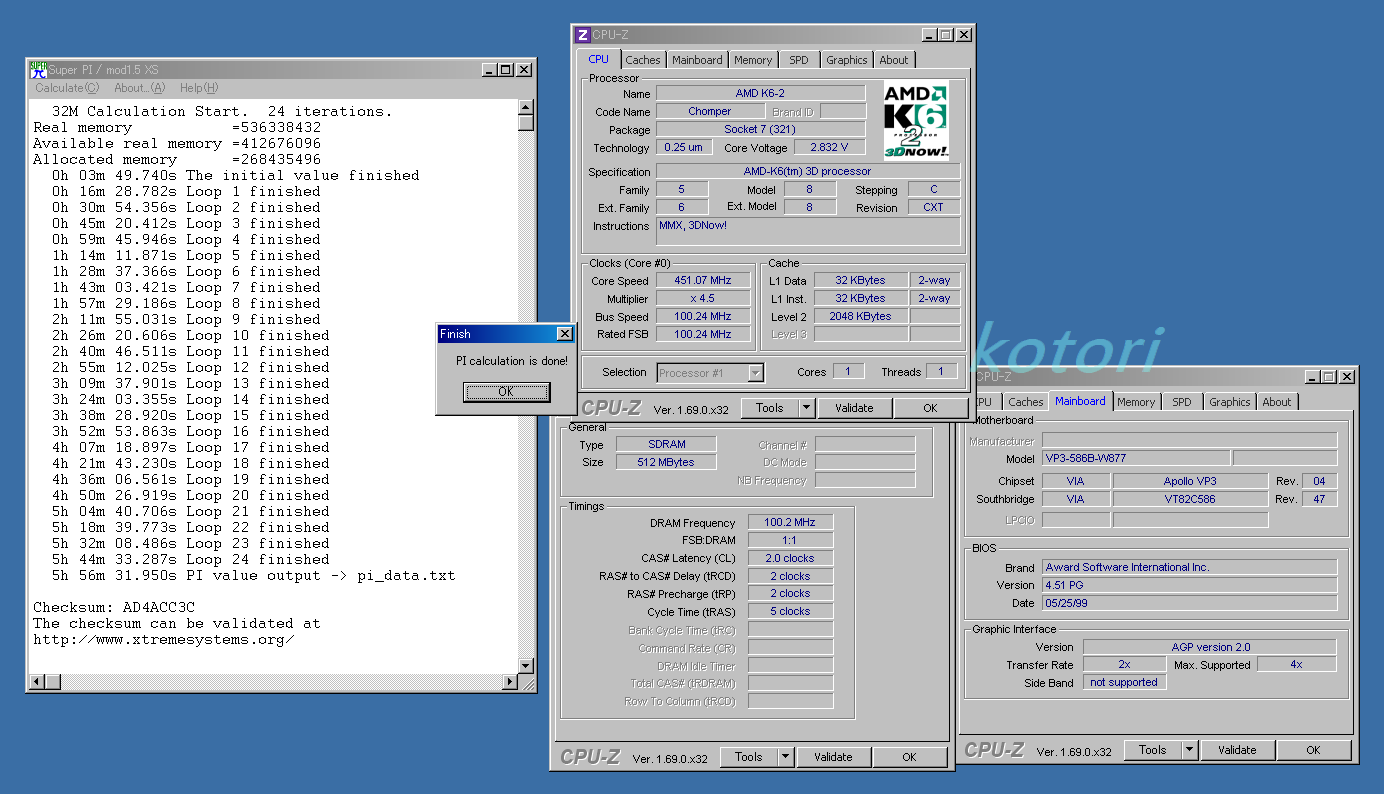Click the AGP version 2.0 field
The image size is (1384, 794).
tap(1210, 647)
